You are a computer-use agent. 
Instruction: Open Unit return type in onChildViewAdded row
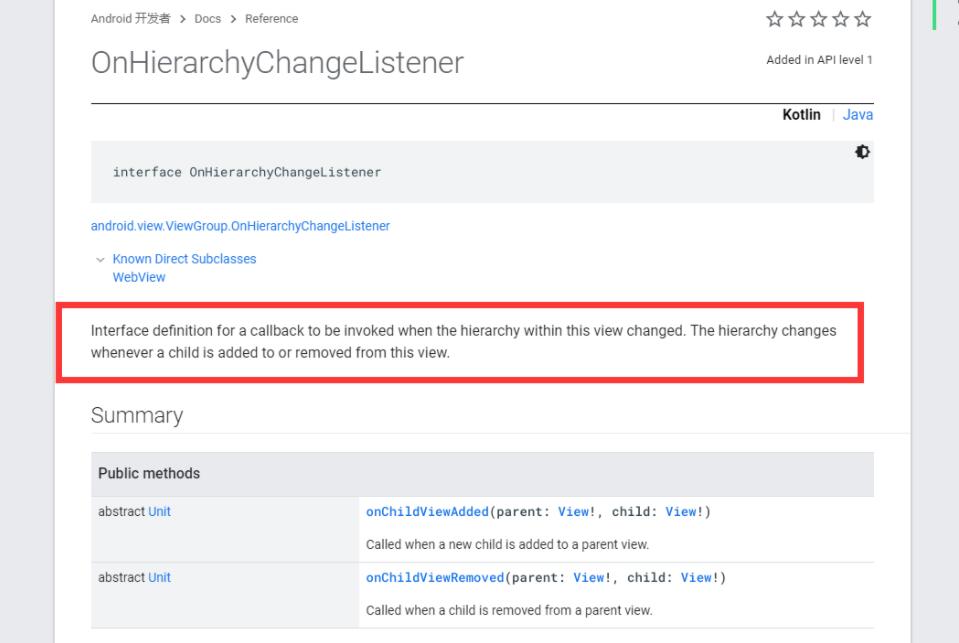pyautogui.click(x=159, y=511)
